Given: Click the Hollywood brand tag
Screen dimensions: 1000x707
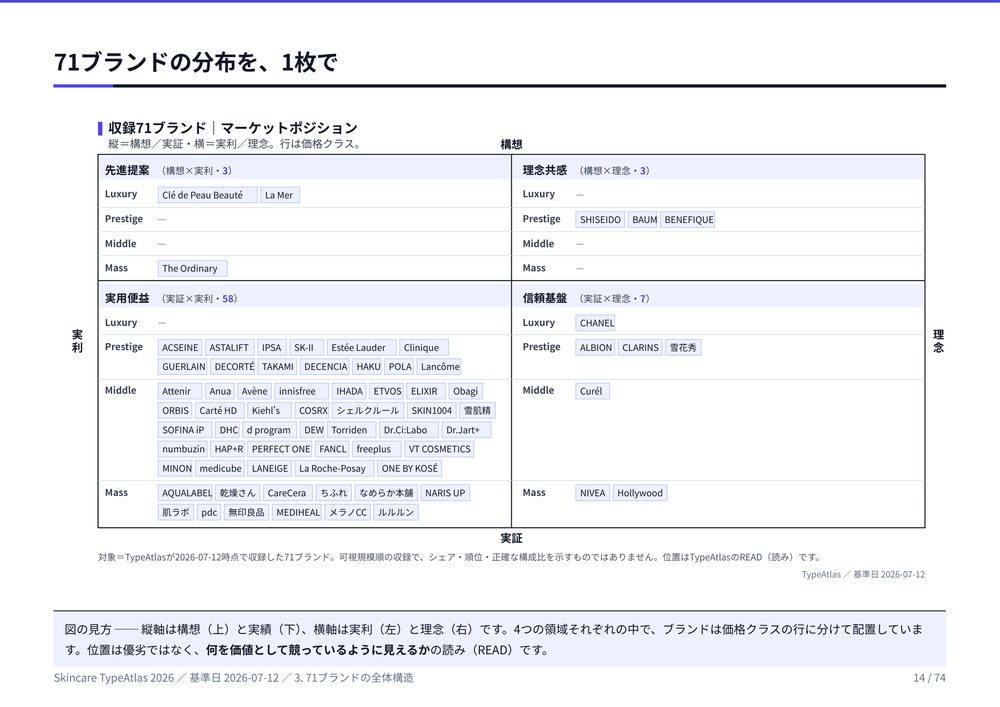Looking at the screenshot, I should tap(640, 493).
